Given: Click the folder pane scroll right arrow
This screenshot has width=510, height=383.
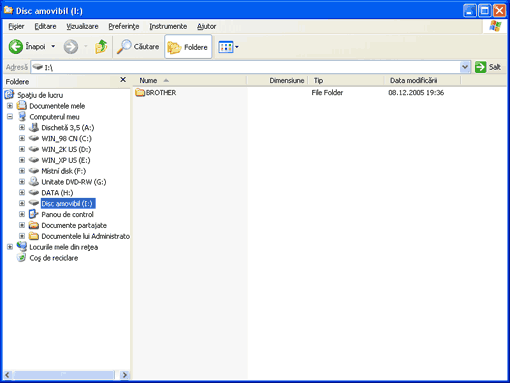Looking at the screenshot, I should pyautogui.click(x=124, y=375).
